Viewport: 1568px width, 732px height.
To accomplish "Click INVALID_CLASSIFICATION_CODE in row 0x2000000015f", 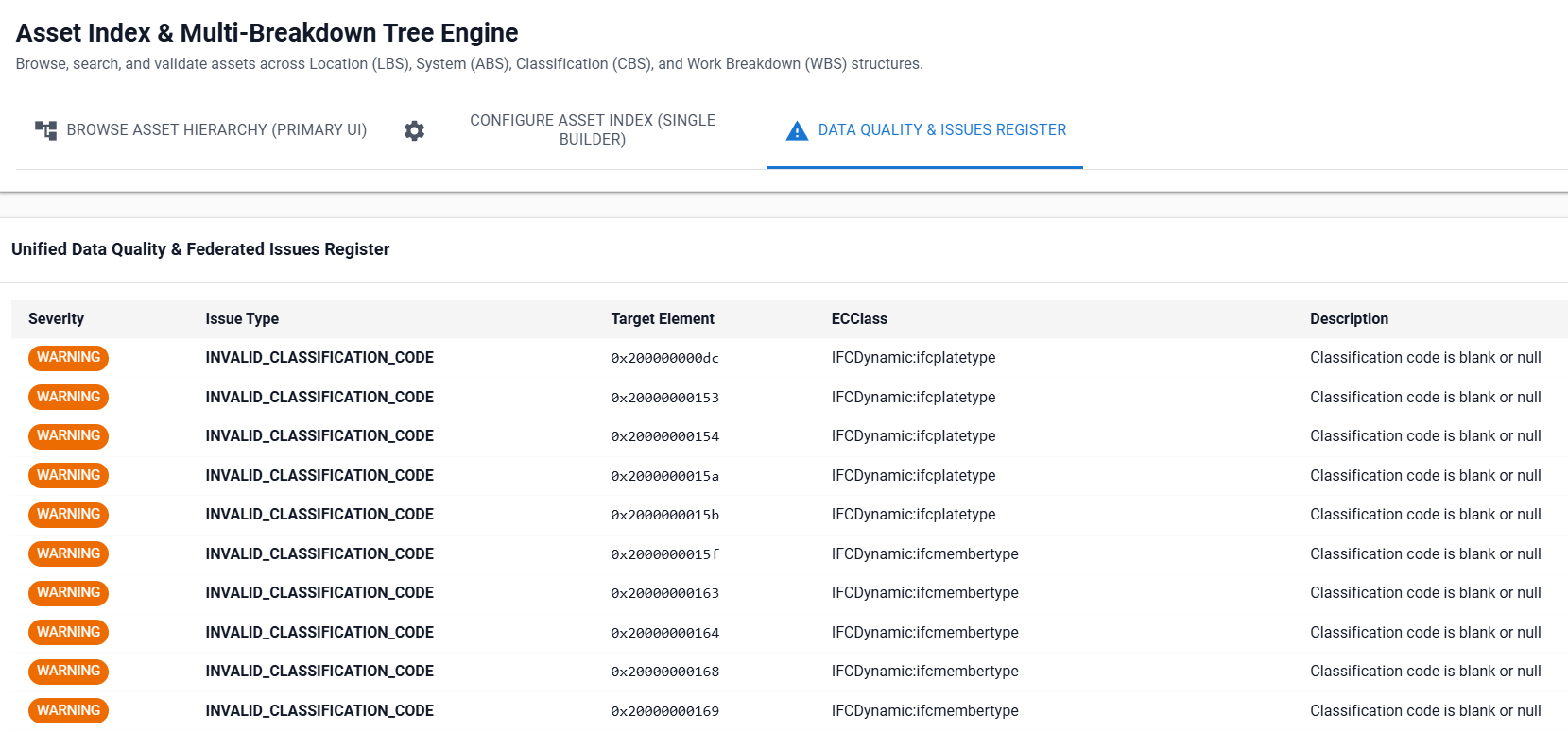I will click(319, 554).
